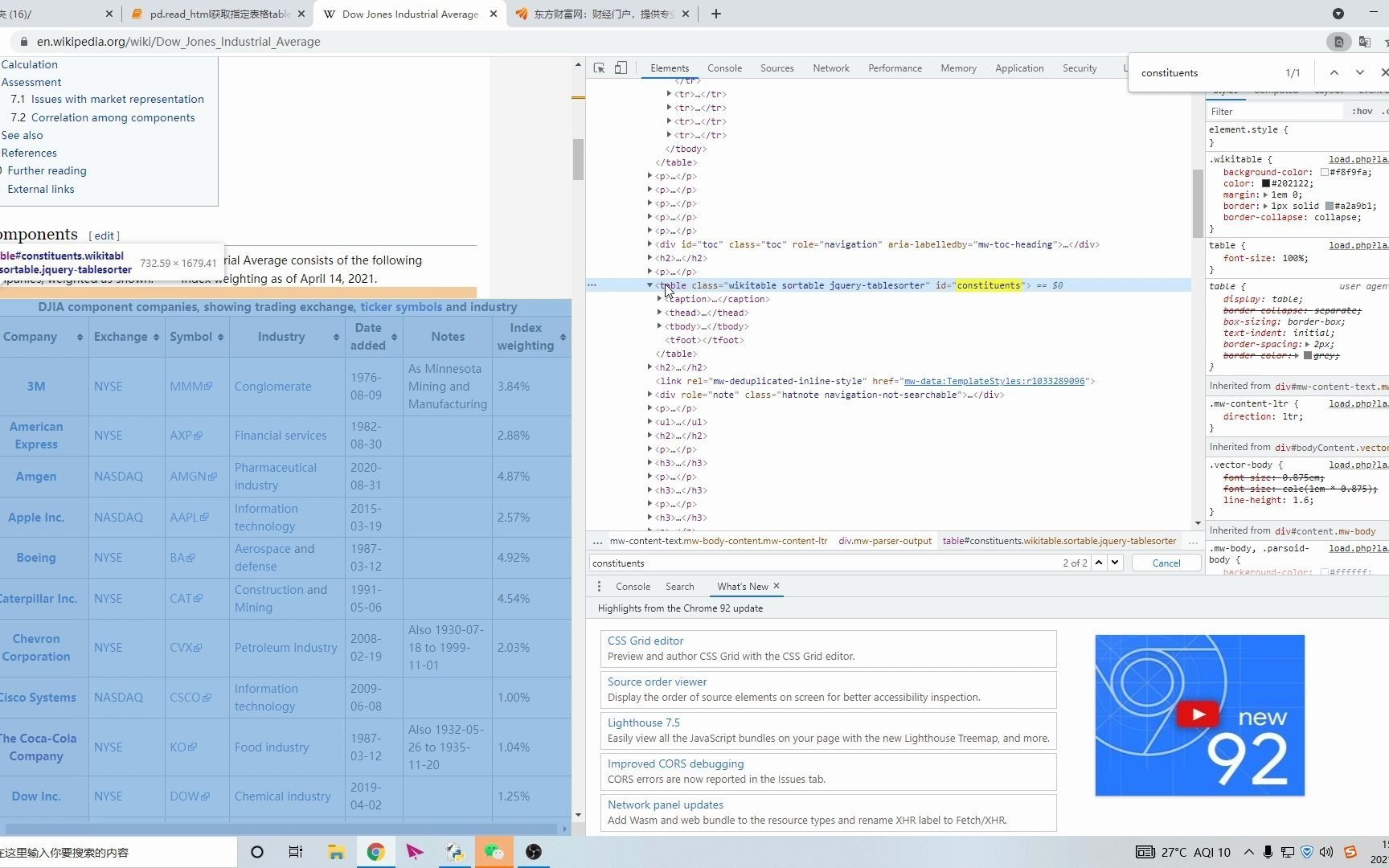1389x868 pixels.
Task: Click the volume speaker tray icon
Action: (1326, 852)
